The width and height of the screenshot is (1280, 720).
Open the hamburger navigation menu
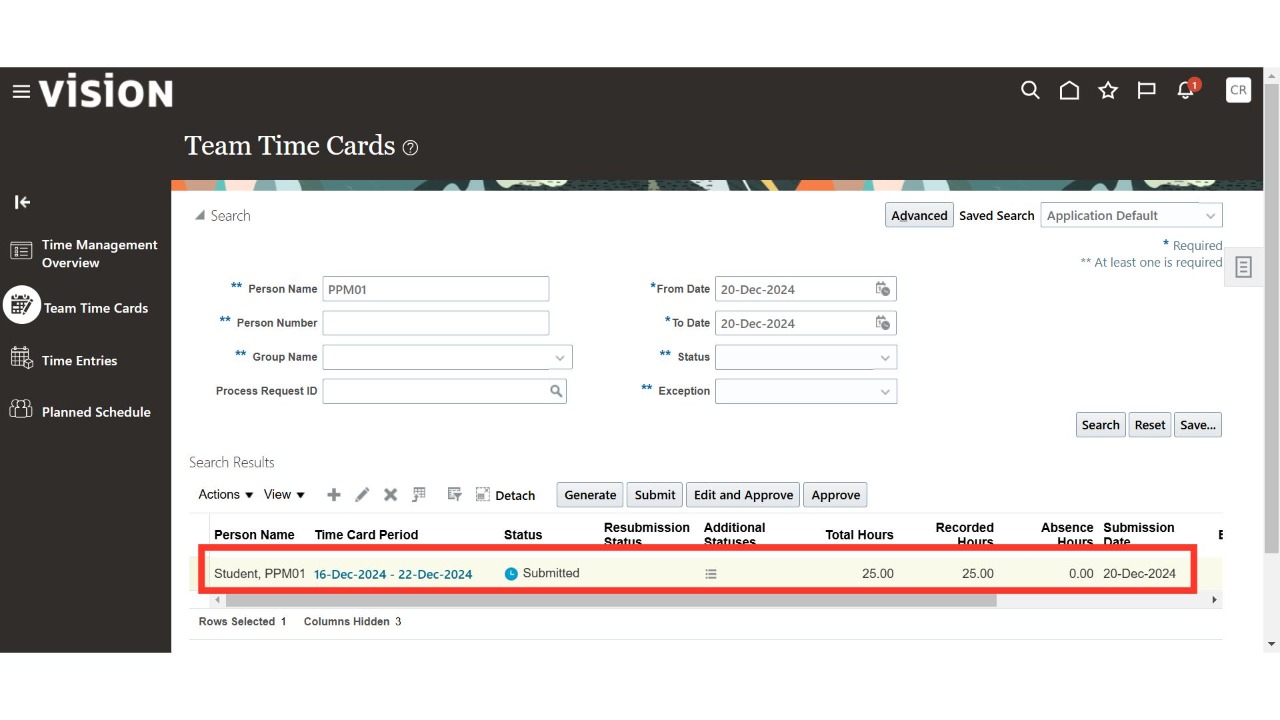point(21,92)
